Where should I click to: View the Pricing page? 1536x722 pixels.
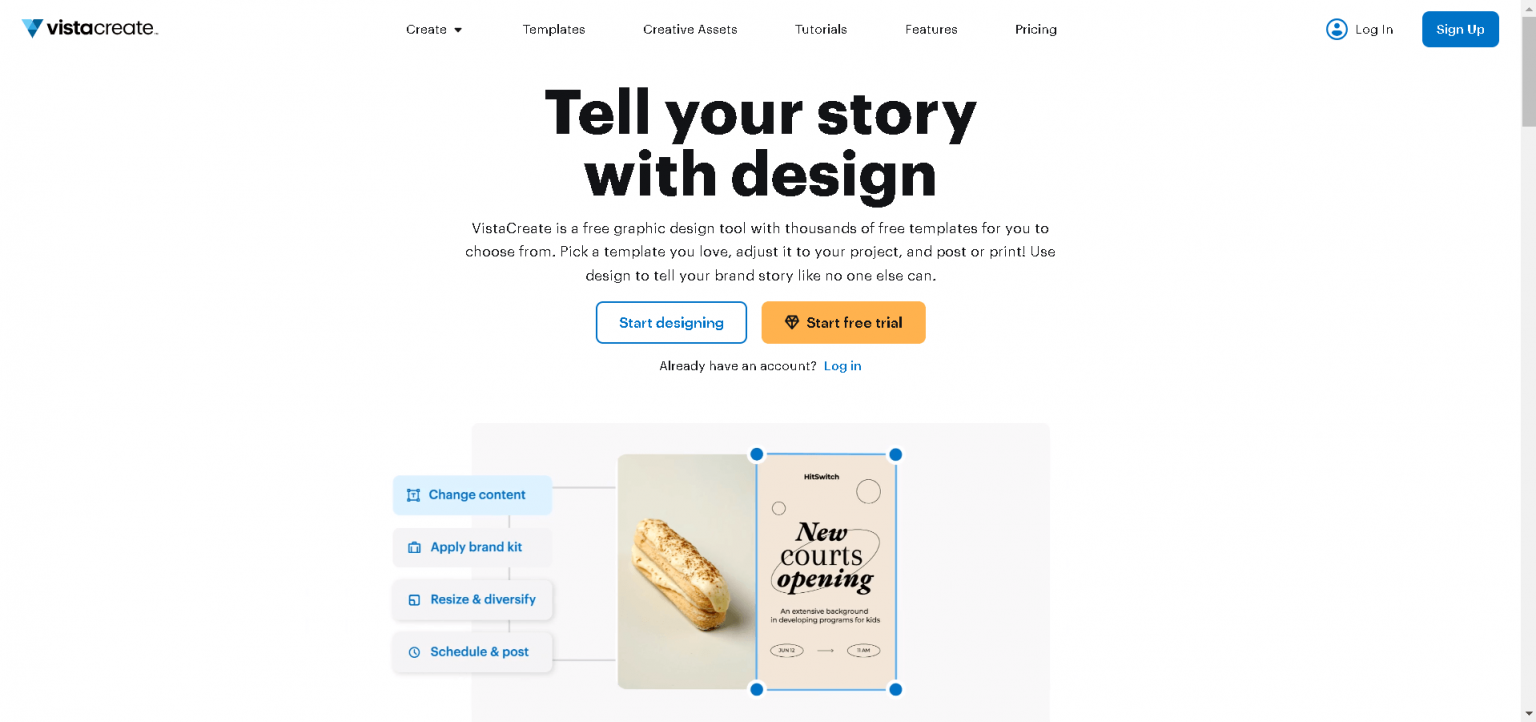1036,29
